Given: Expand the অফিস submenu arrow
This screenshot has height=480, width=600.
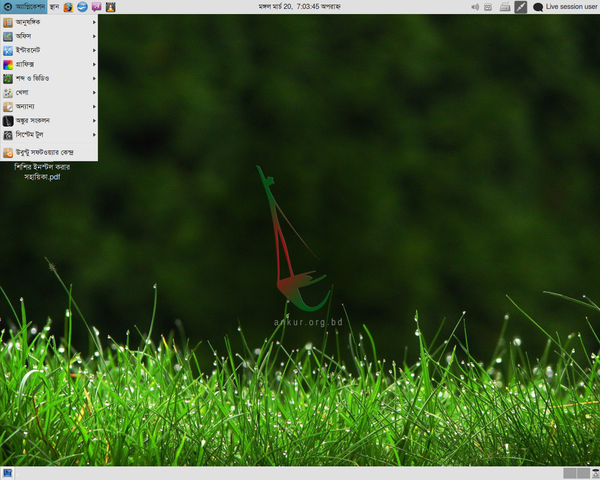Looking at the screenshot, I should pyautogui.click(x=94, y=36).
